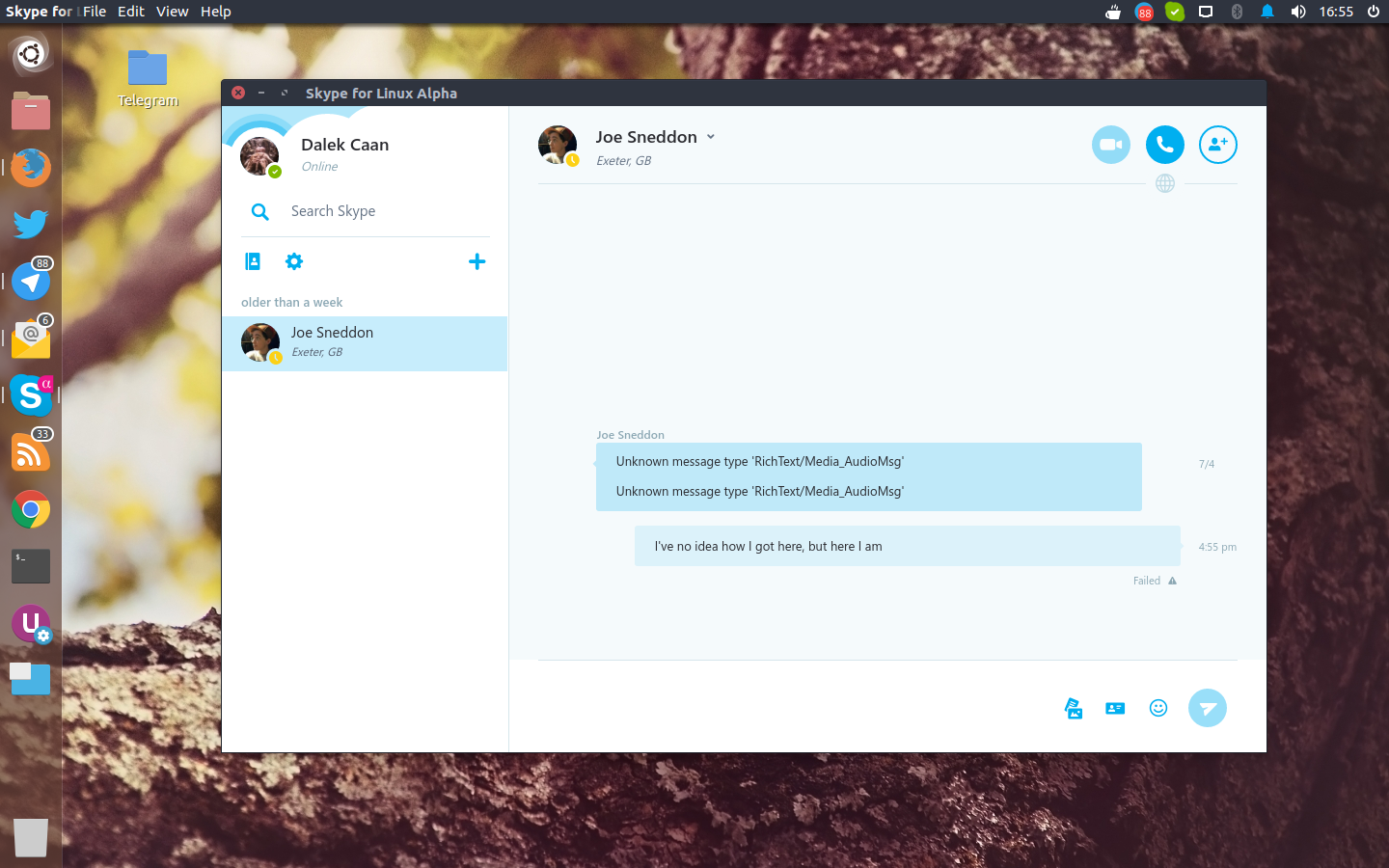This screenshot has height=868, width=1389.
Task: Click Dalek Caan's profile avatar
Action: (x=259, y=155)
